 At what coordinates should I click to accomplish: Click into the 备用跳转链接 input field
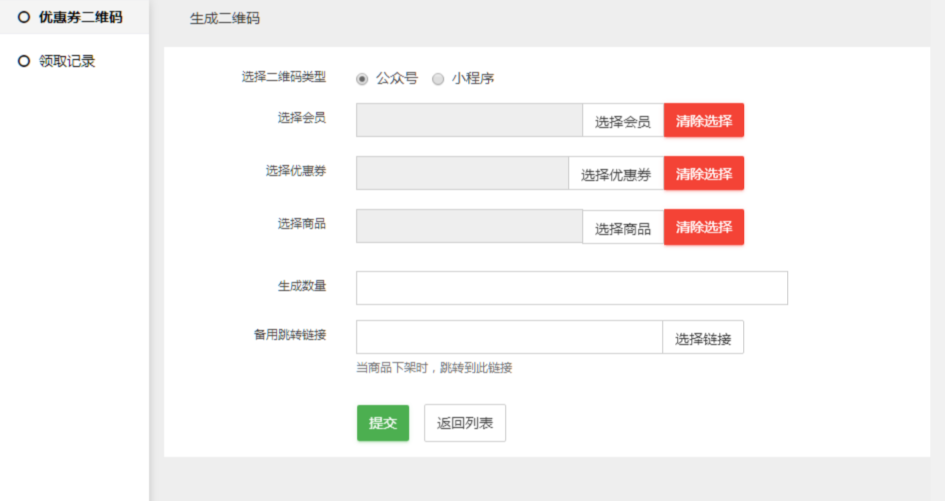(508, 337)
